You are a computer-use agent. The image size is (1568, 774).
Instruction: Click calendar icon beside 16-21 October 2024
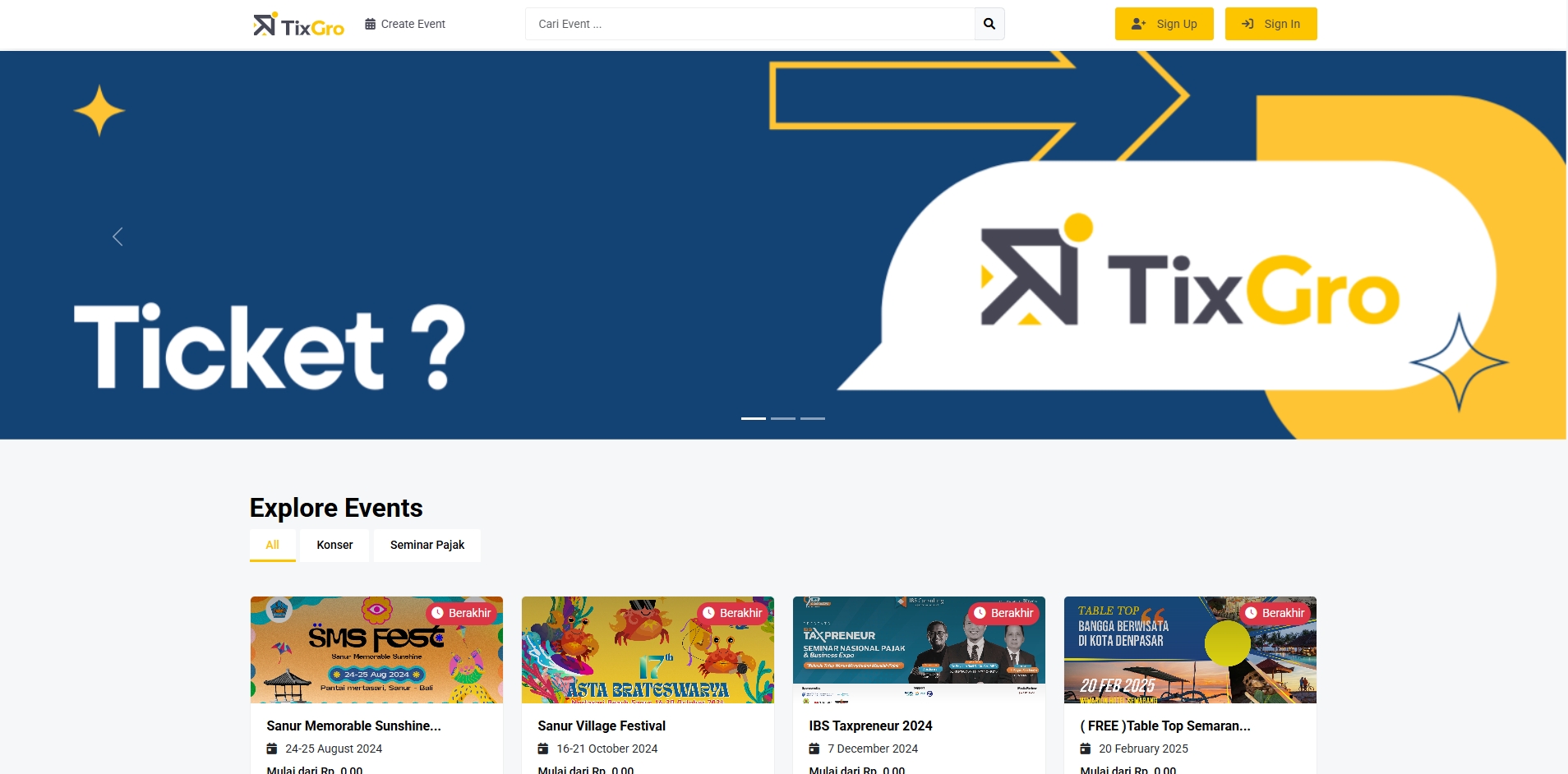(x=543, y=749)
